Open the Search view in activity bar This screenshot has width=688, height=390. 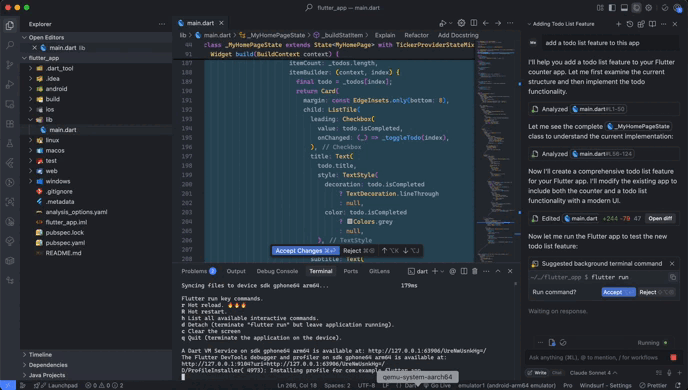(x=10, y=45)
